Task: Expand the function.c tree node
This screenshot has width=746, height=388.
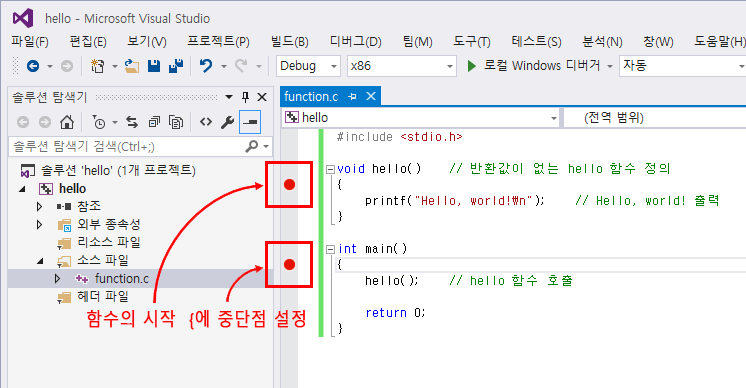Action: (x=58, y=279)
